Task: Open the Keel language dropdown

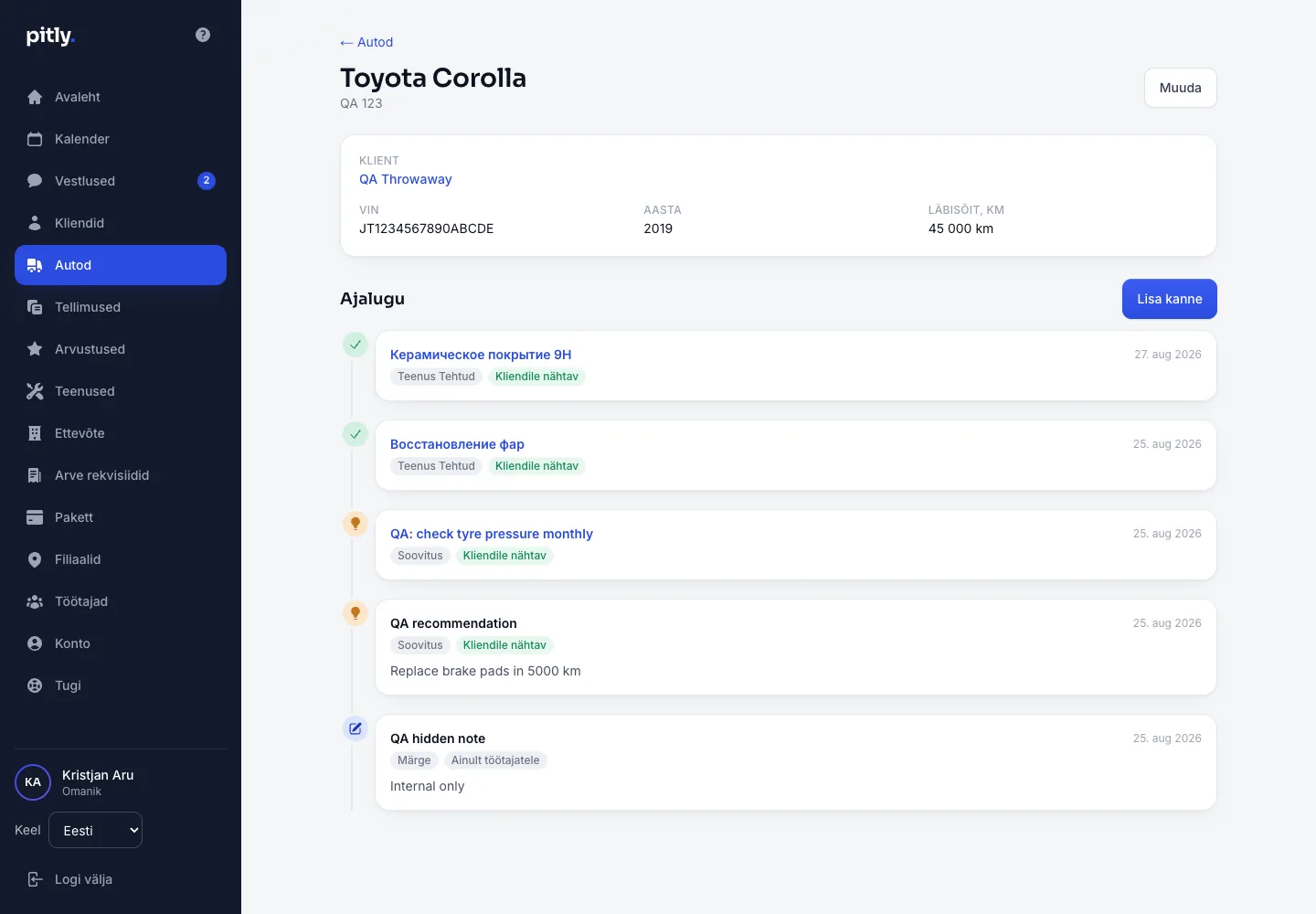Action: [x=95, y=830]
